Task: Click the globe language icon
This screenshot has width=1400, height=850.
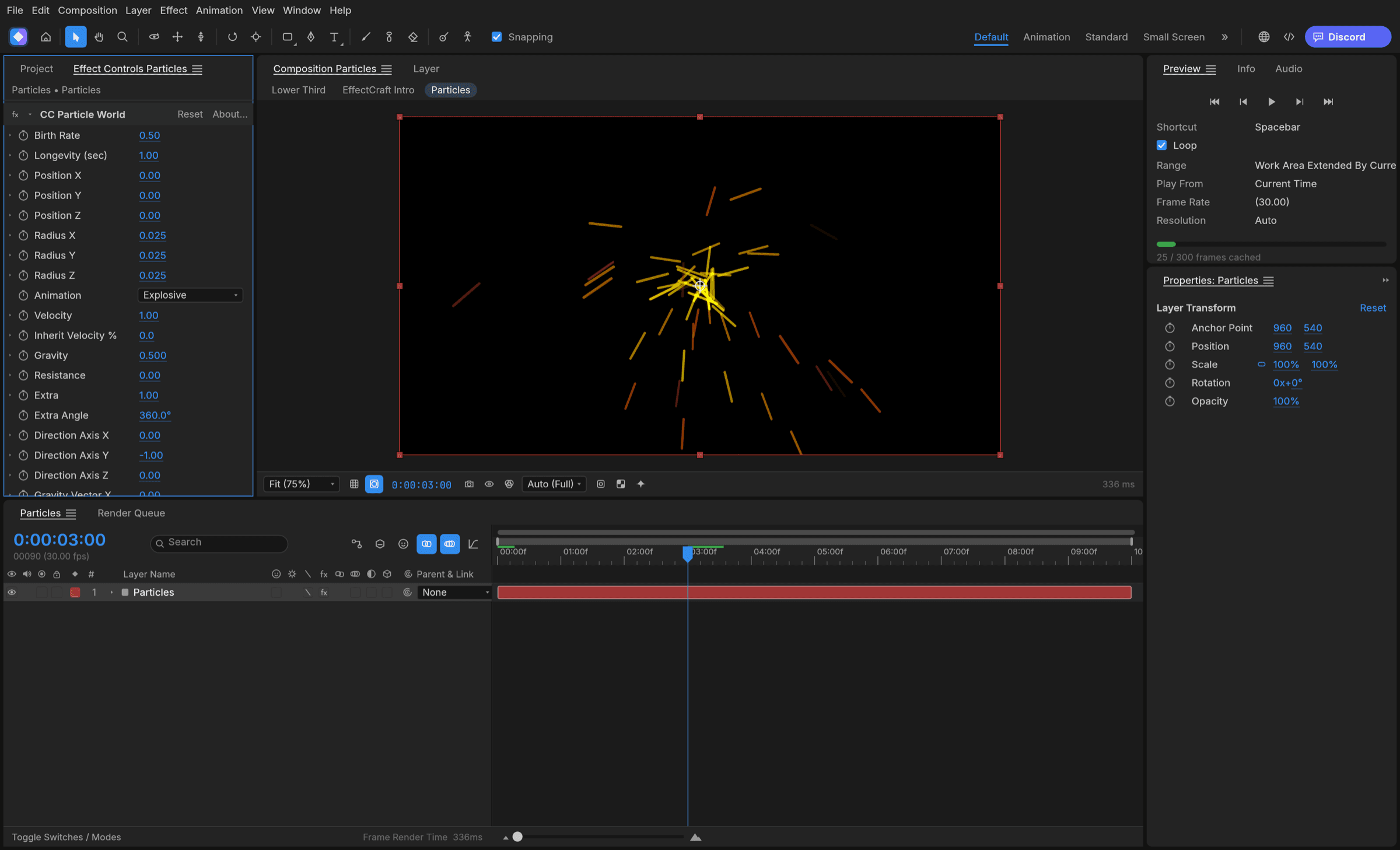Action: (1263, 37)
